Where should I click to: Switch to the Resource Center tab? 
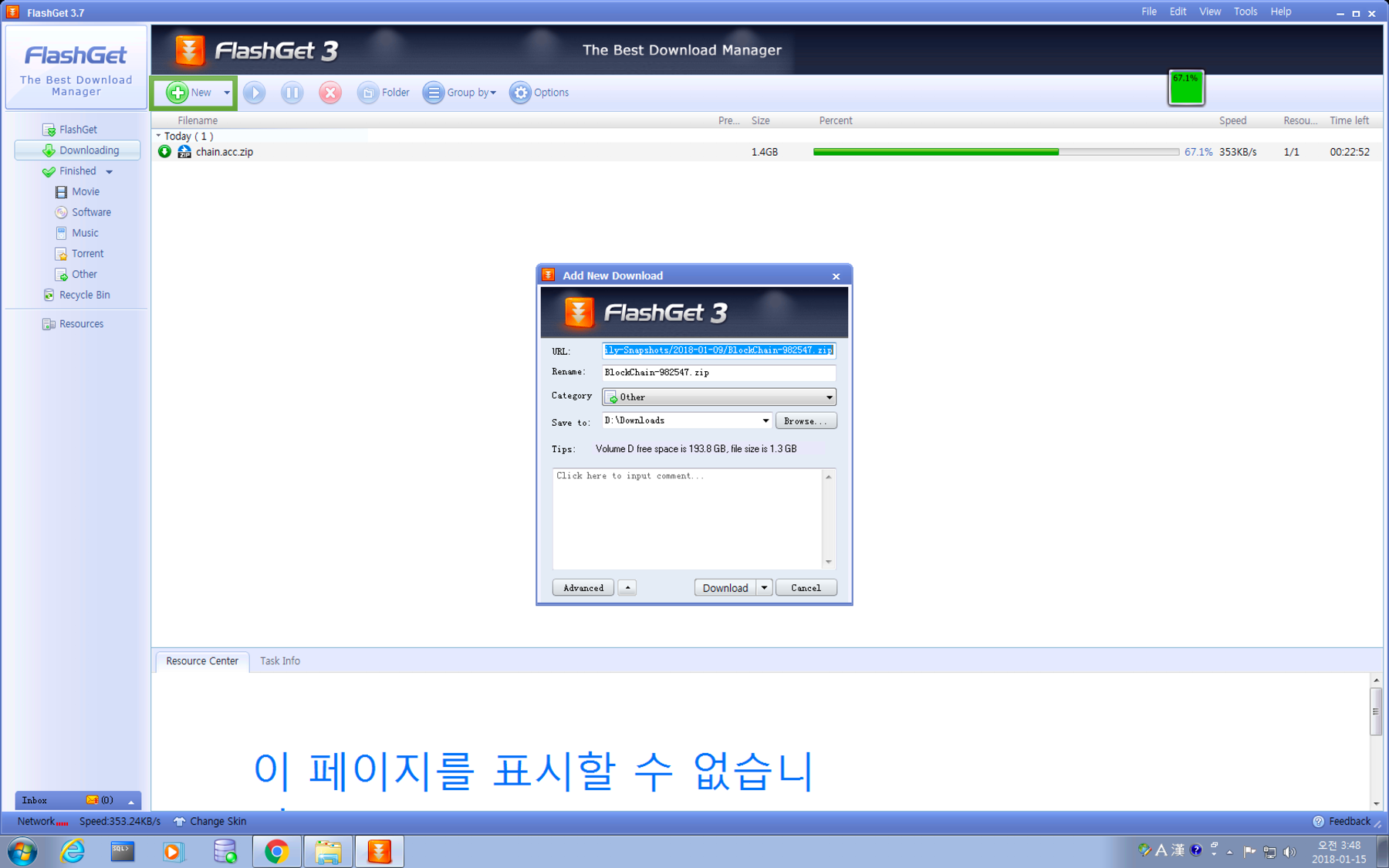[x=202, y=661]
